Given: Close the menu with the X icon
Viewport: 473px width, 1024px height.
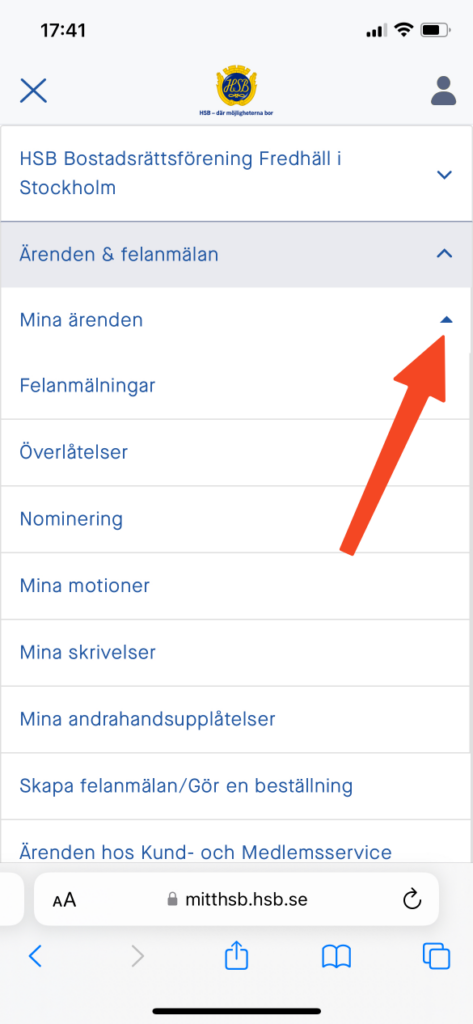Looking at the screenshot, I should coord(33,91).
